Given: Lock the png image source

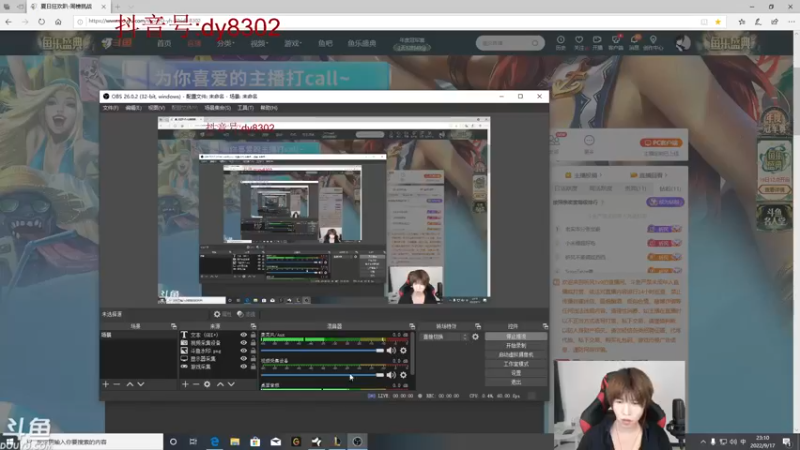Looking at the screenshot, I should [x=253, y=351].
